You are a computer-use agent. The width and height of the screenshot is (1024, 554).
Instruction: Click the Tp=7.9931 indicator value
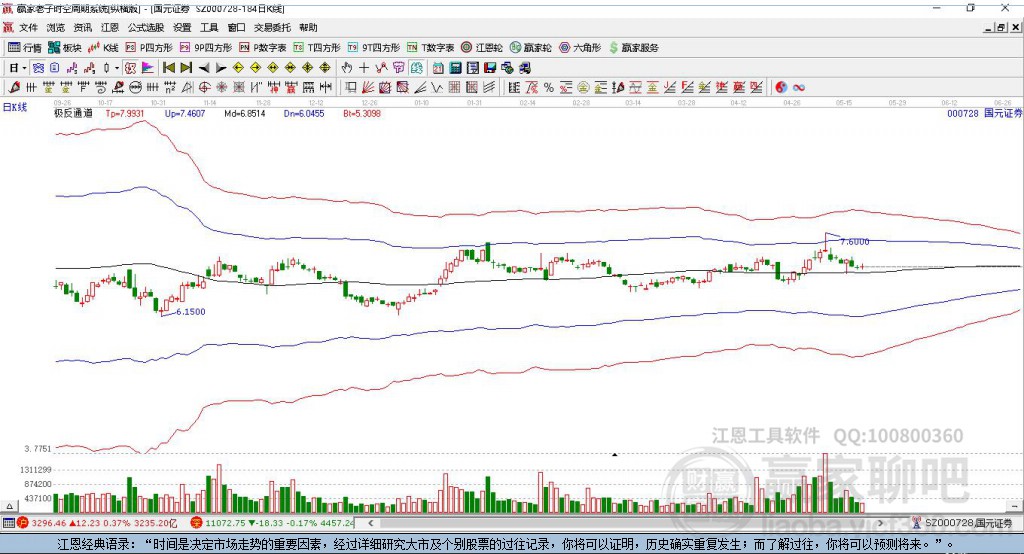point(125,113)
